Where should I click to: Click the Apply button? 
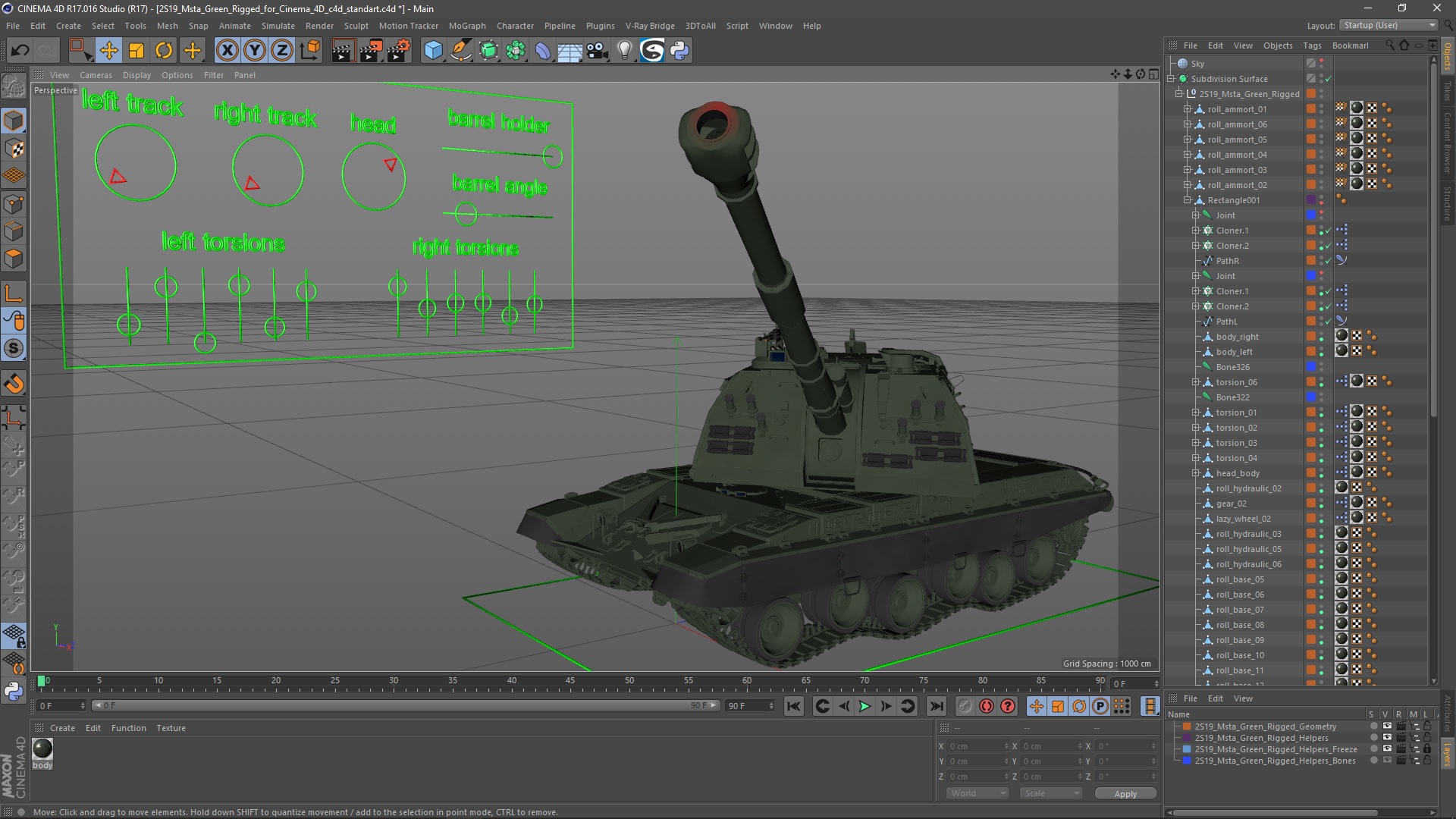tap(1125, 793)
